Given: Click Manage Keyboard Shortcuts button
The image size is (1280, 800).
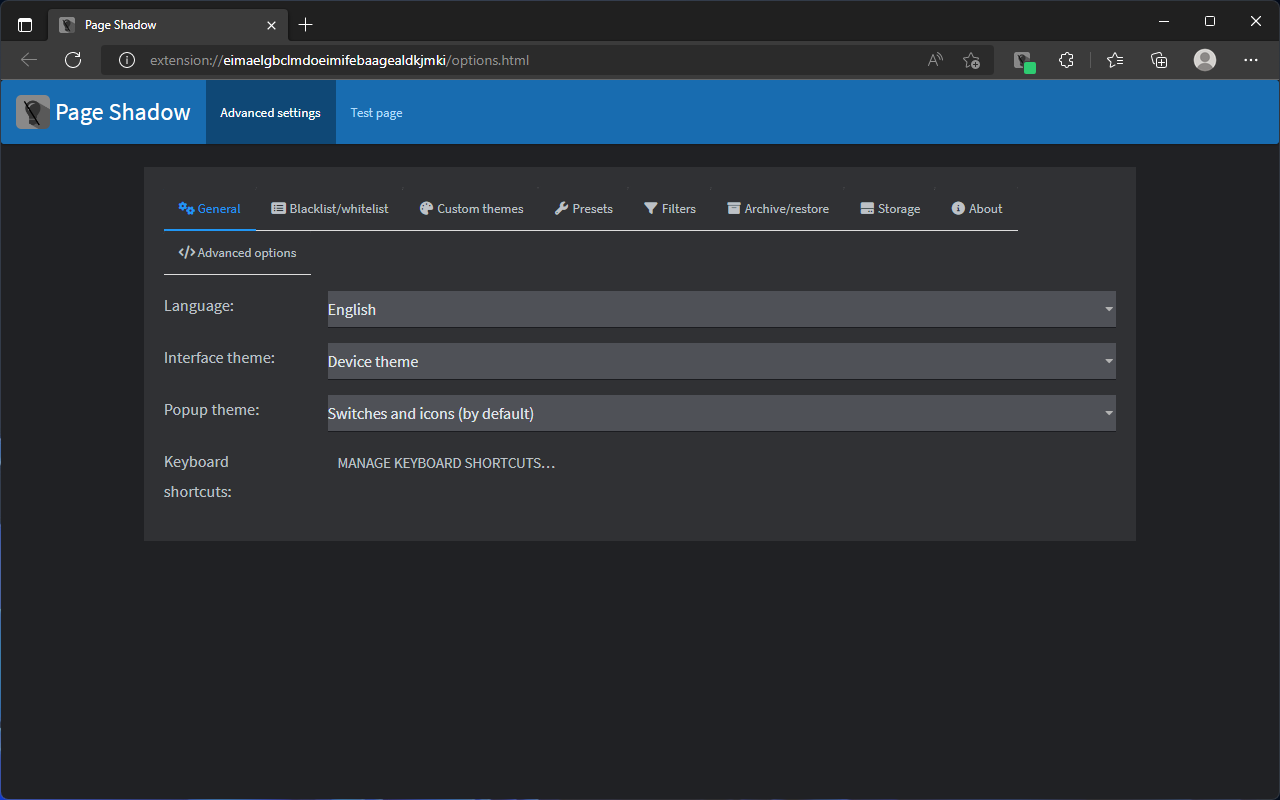Looking at the screenshot, I should 446,464.
